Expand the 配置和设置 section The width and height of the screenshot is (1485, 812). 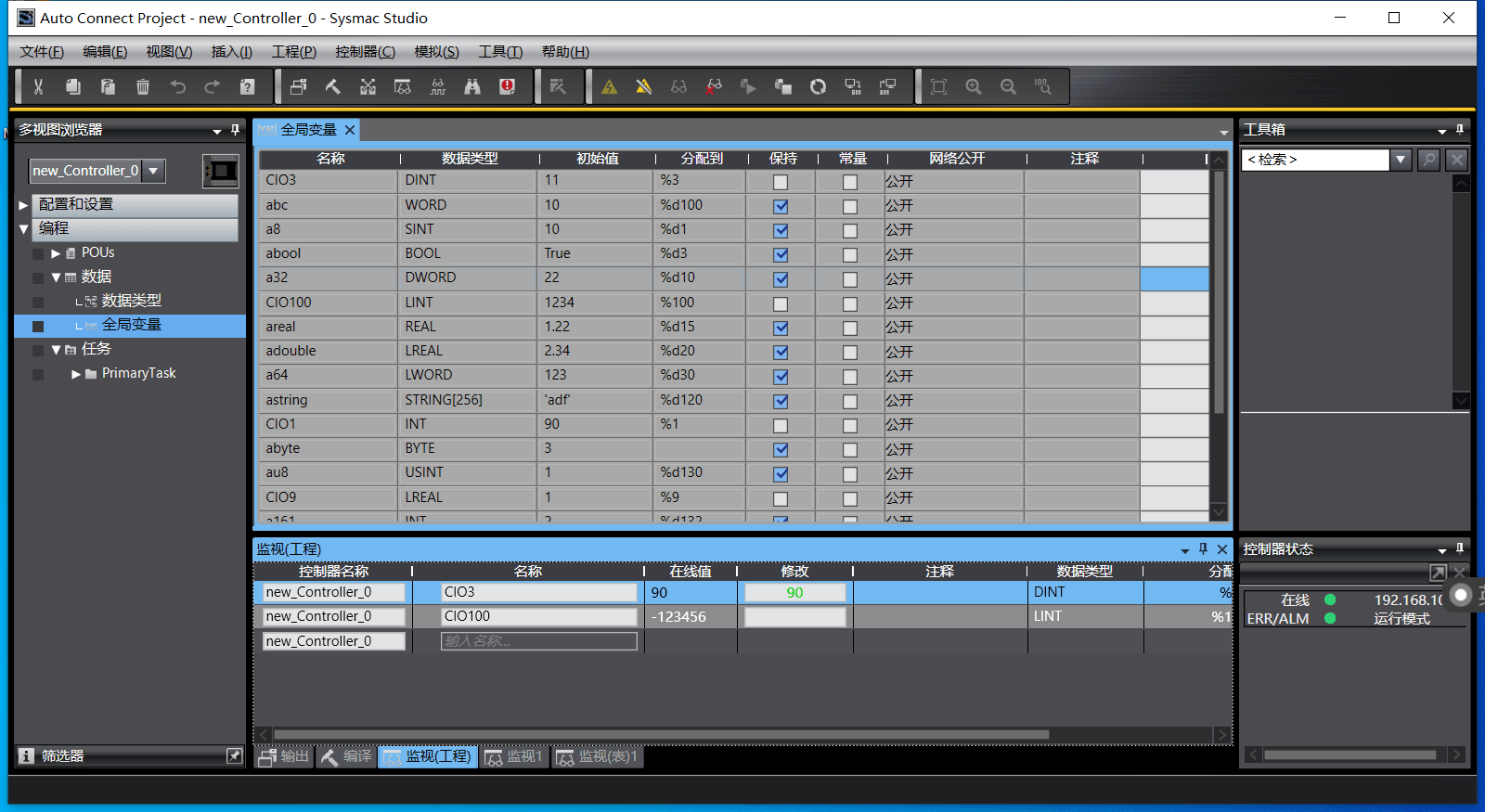[23, 204]
